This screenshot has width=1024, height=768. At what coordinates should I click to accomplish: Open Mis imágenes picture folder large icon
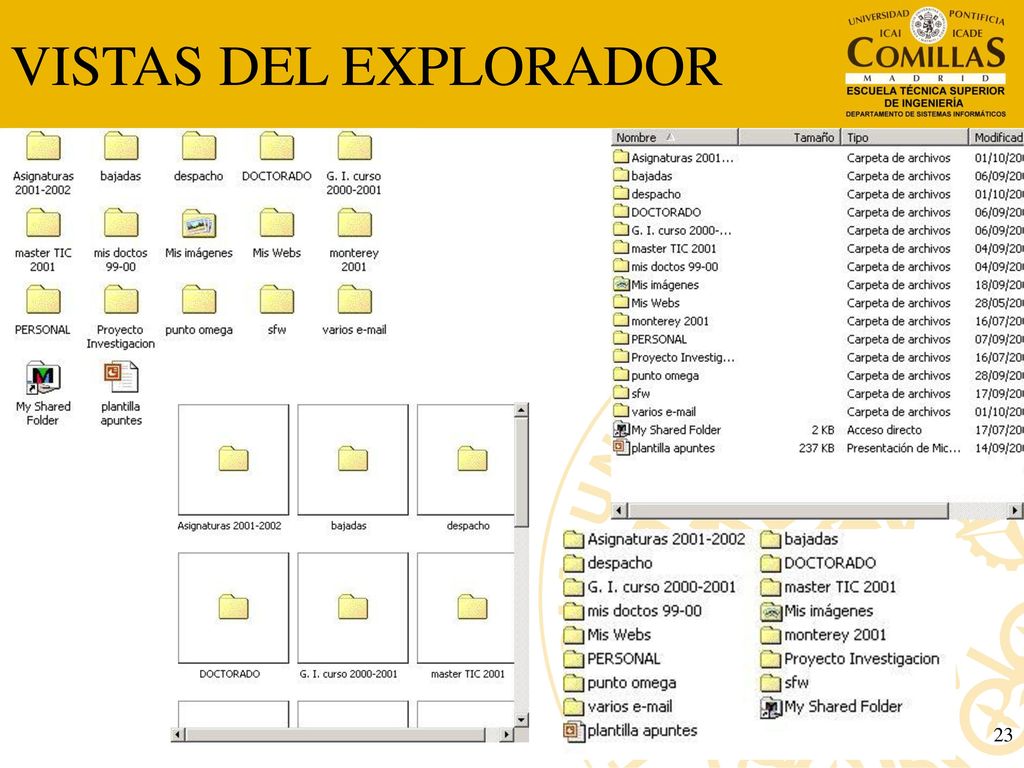coord(199,223)
